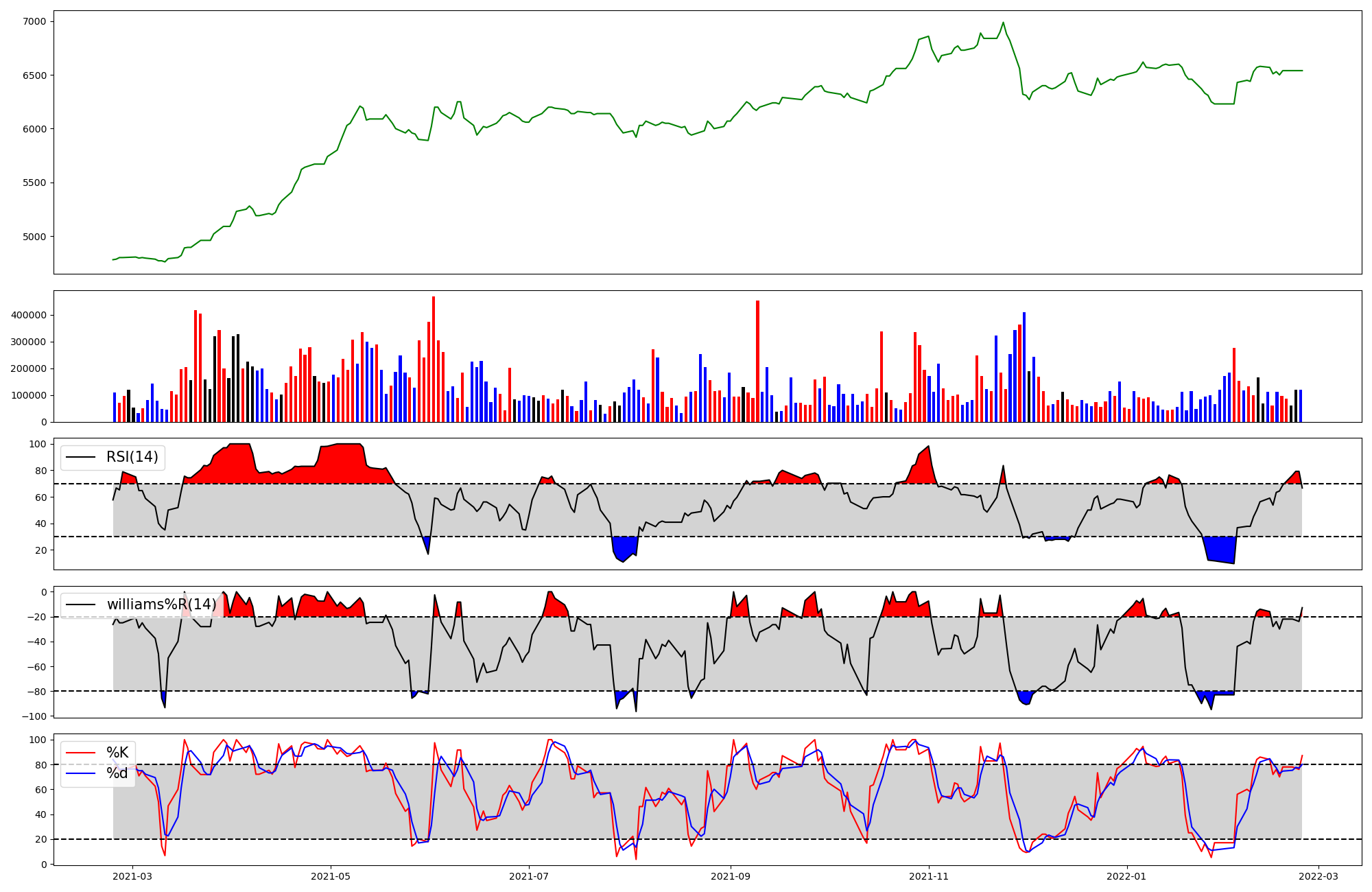Viewport: 1372px width, 892px height.
Task: Click the RSI(14) legend label
Action: pyautogui.click(x=132, y=457)
